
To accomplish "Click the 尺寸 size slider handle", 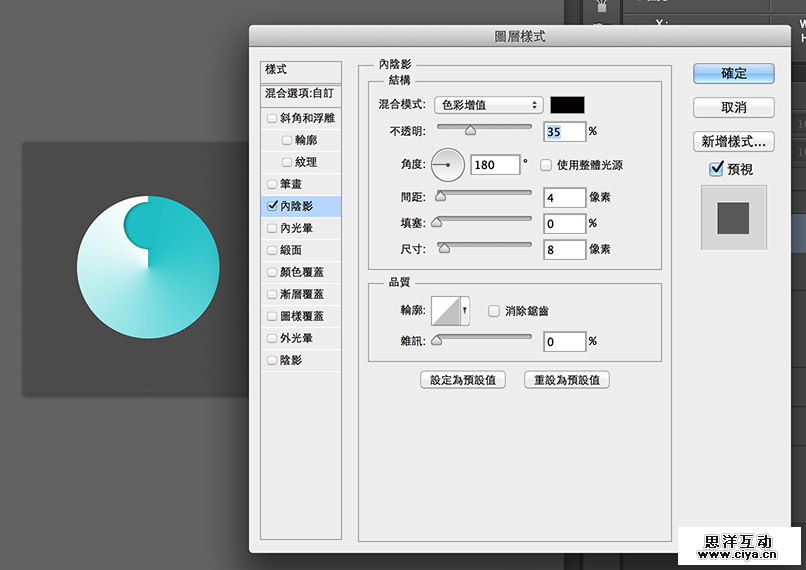I will coord(444,248).
